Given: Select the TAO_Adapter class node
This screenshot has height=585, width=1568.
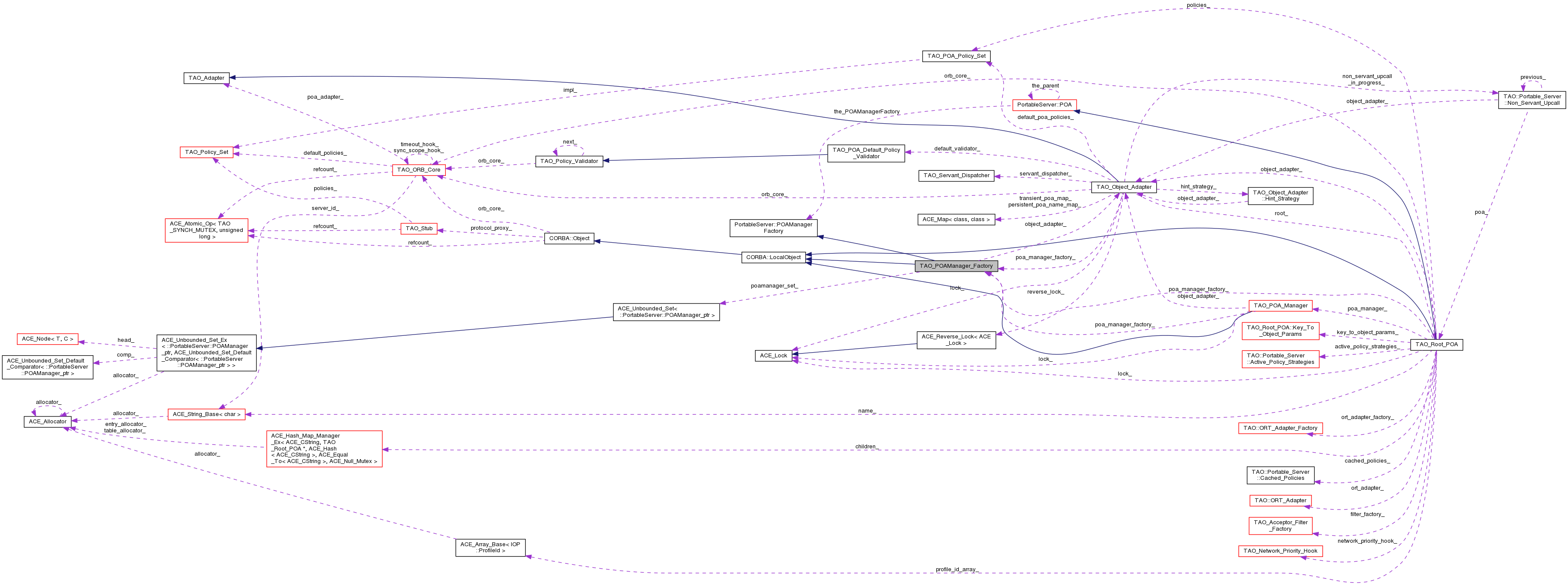Looking at the screenshot, I should coord(207,78).
